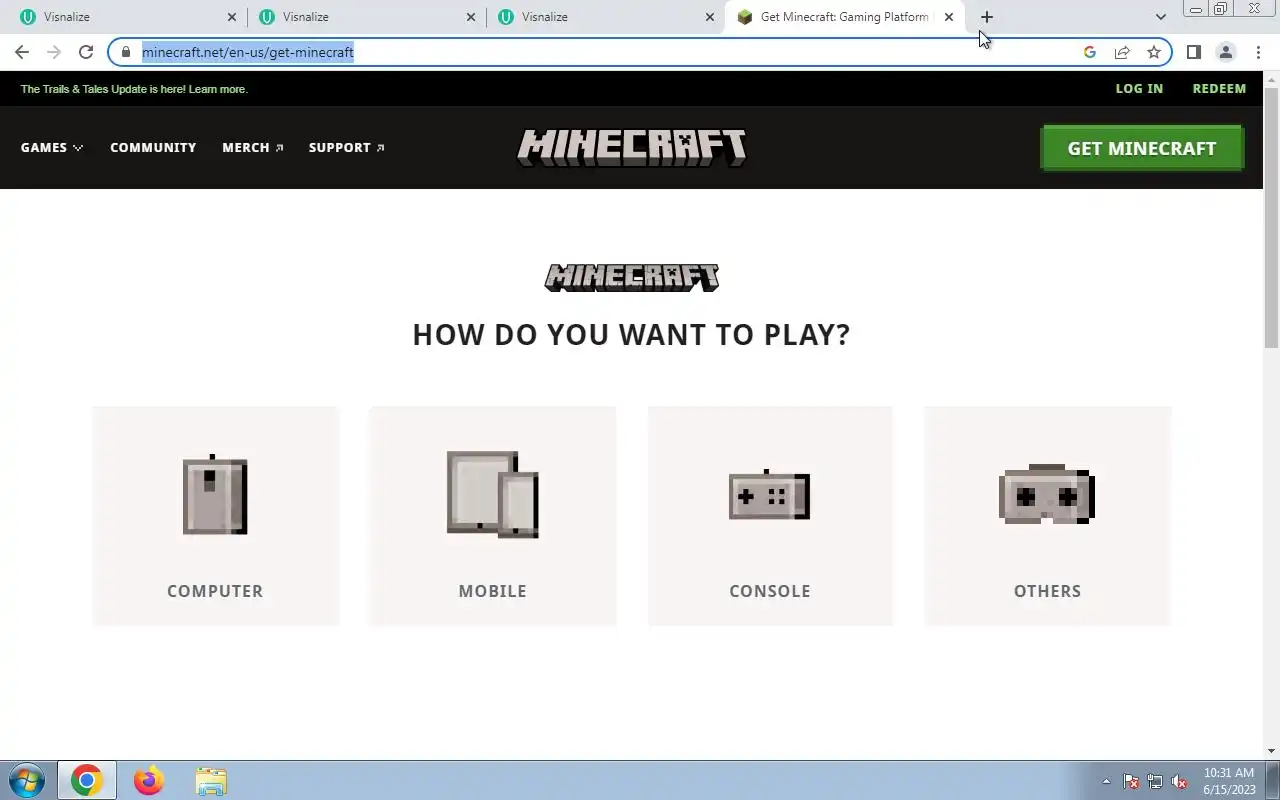Select the Others gamepad icon
Image resolution: width=1280 pixels, height=800 pixels.
pyautogui.click(x=1047, y=494)
